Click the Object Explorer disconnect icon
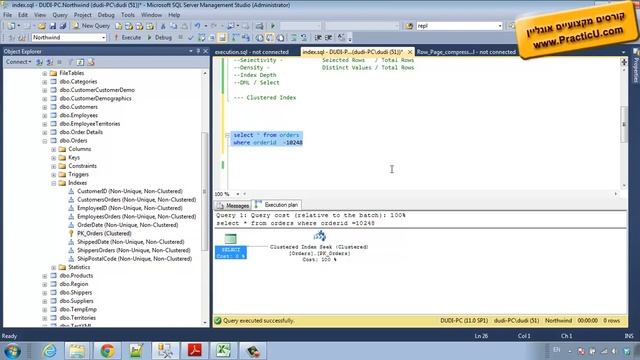Image resolution: width=640 pixels, height=360 pixels. [x=49, y=62]
